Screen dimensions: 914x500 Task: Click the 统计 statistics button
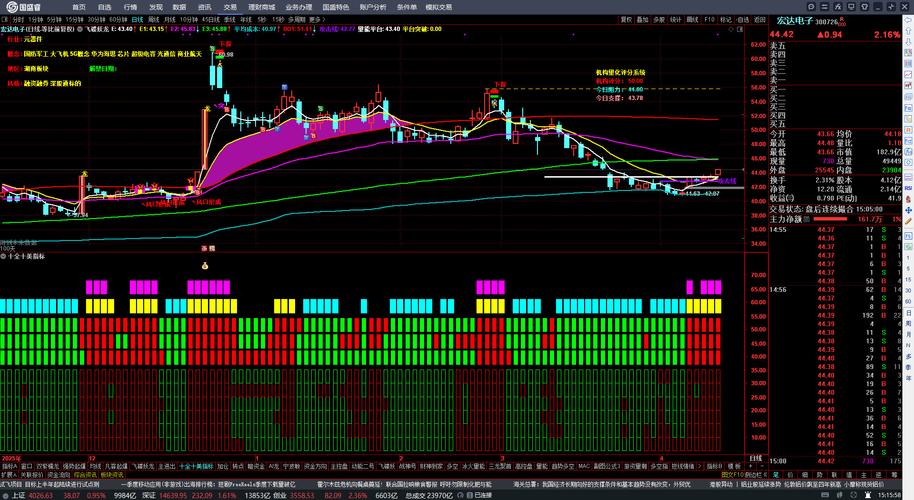676,19
